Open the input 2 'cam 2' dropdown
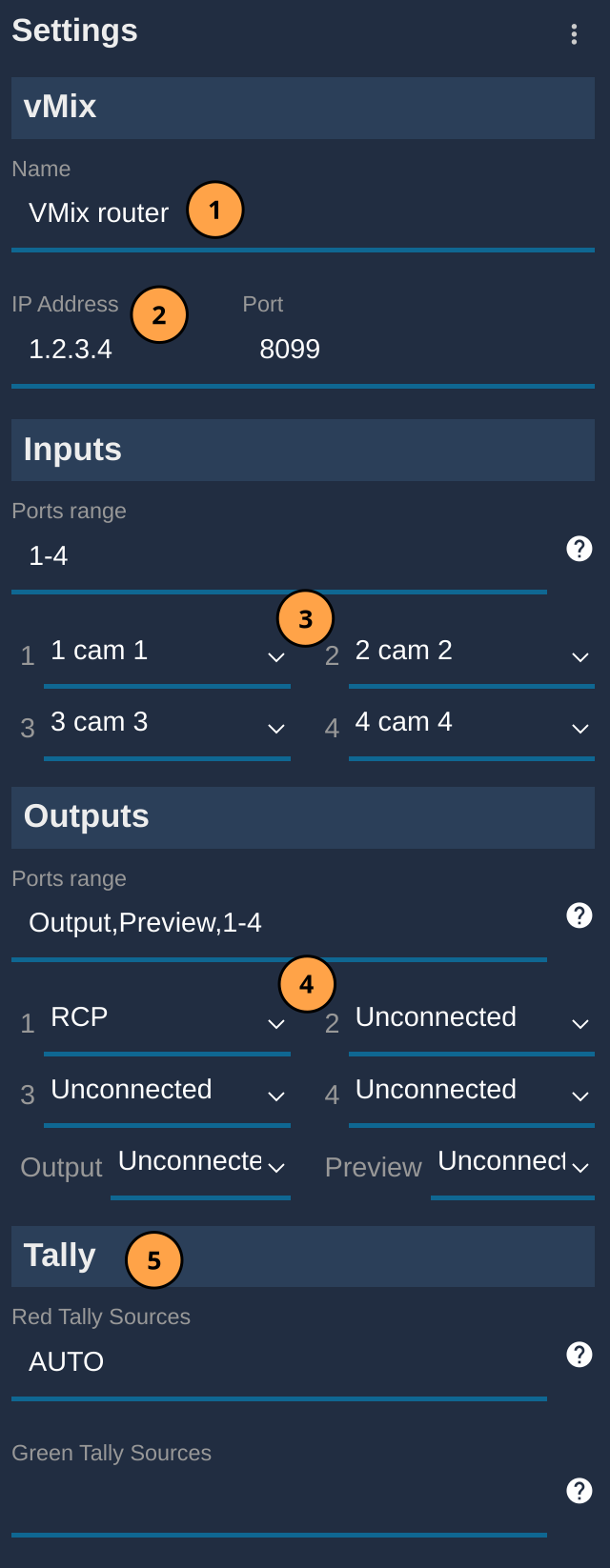 472,653
